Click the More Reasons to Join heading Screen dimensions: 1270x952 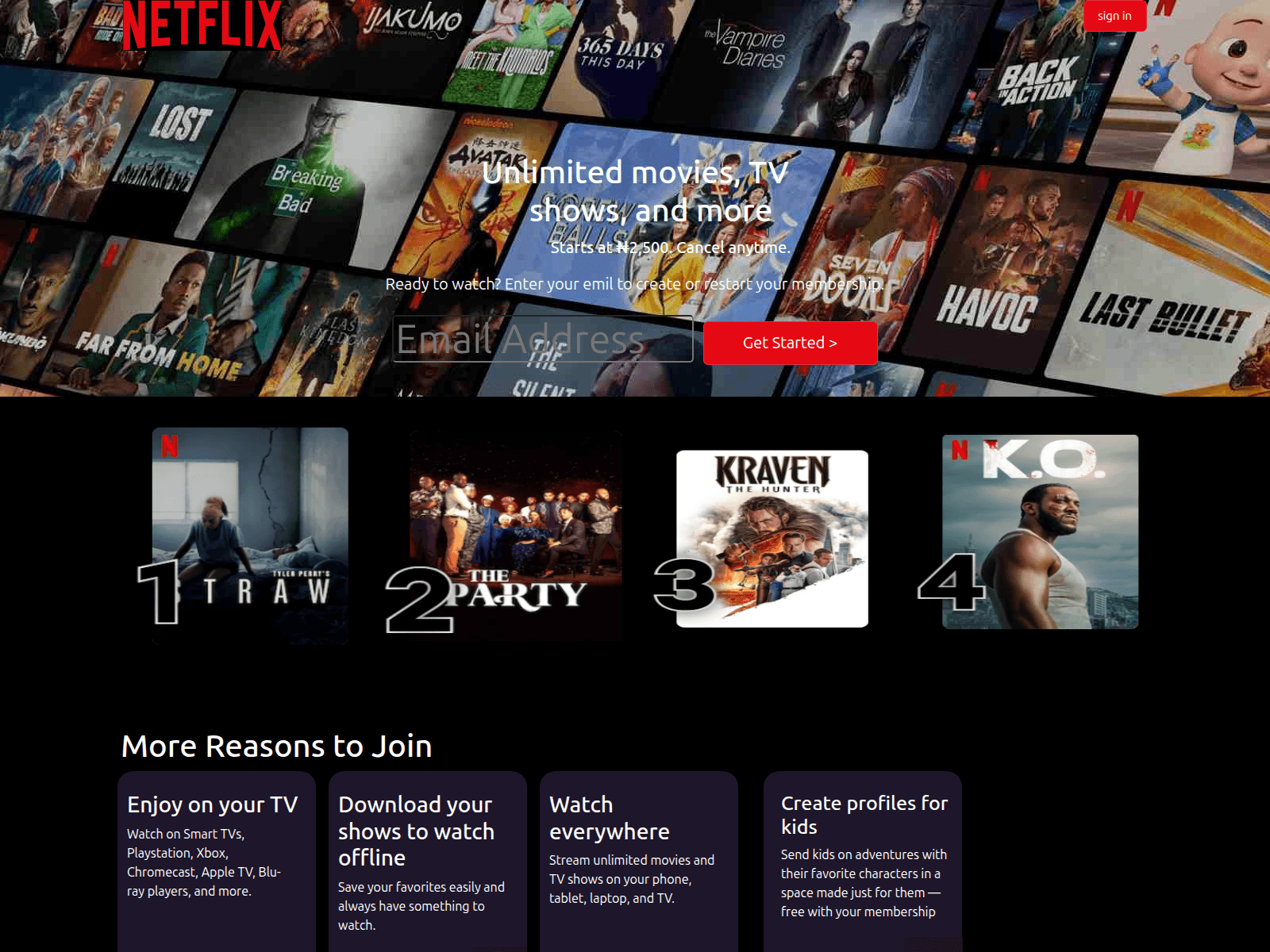[277, 747]
